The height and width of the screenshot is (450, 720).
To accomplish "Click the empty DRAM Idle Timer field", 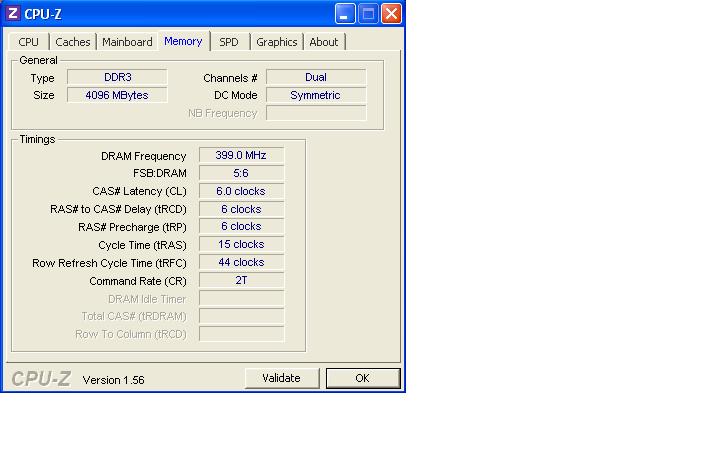I will pos(242,298).
